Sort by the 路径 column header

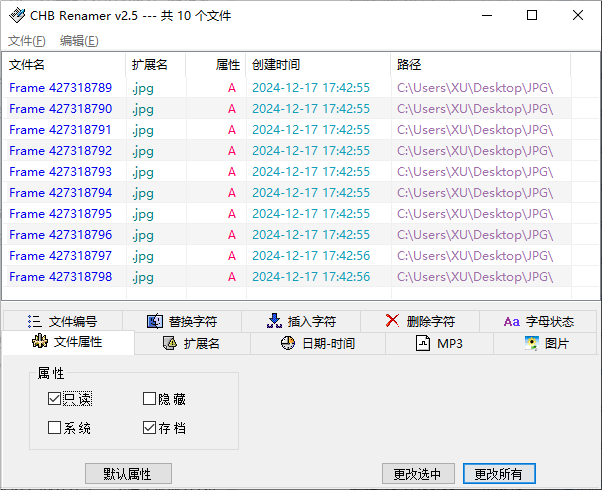point(481,65)
